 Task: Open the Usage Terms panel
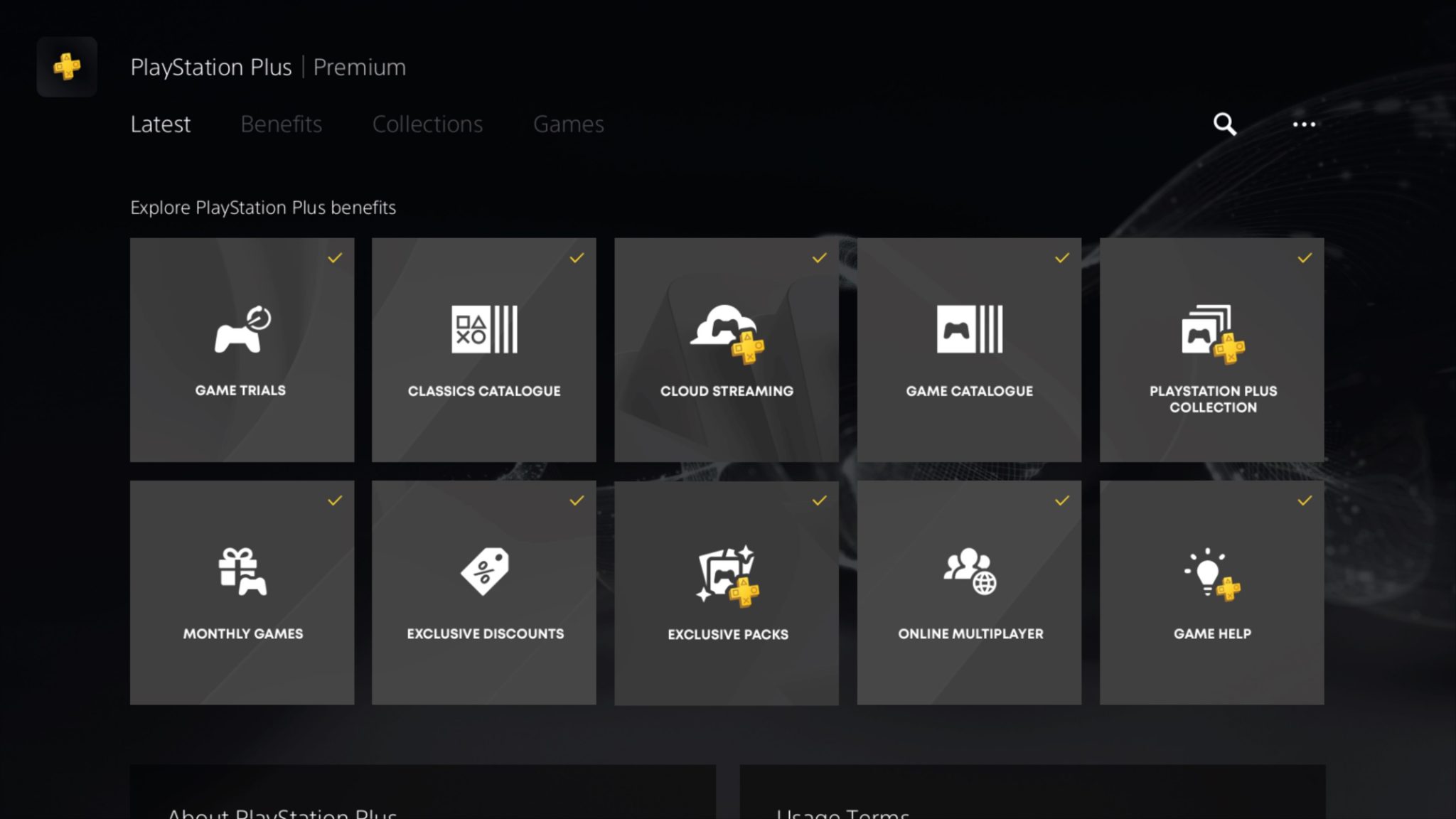1032,792
